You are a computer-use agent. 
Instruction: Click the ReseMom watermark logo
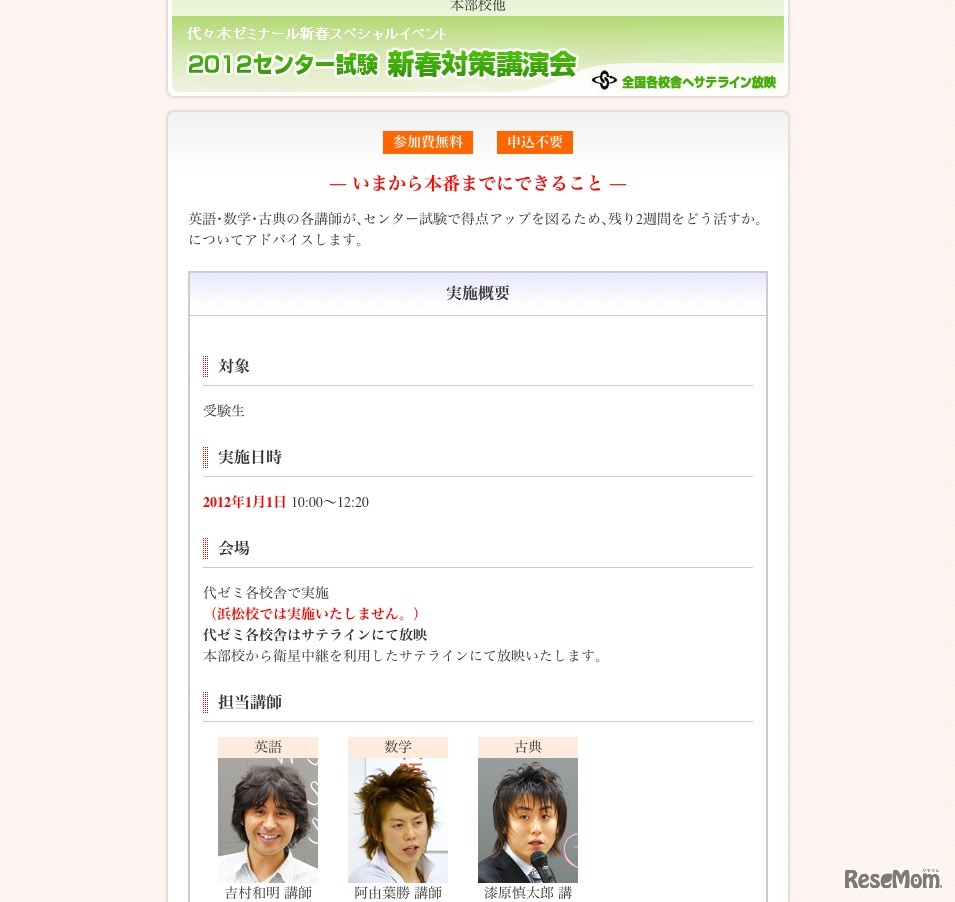[x=892, y=879]
